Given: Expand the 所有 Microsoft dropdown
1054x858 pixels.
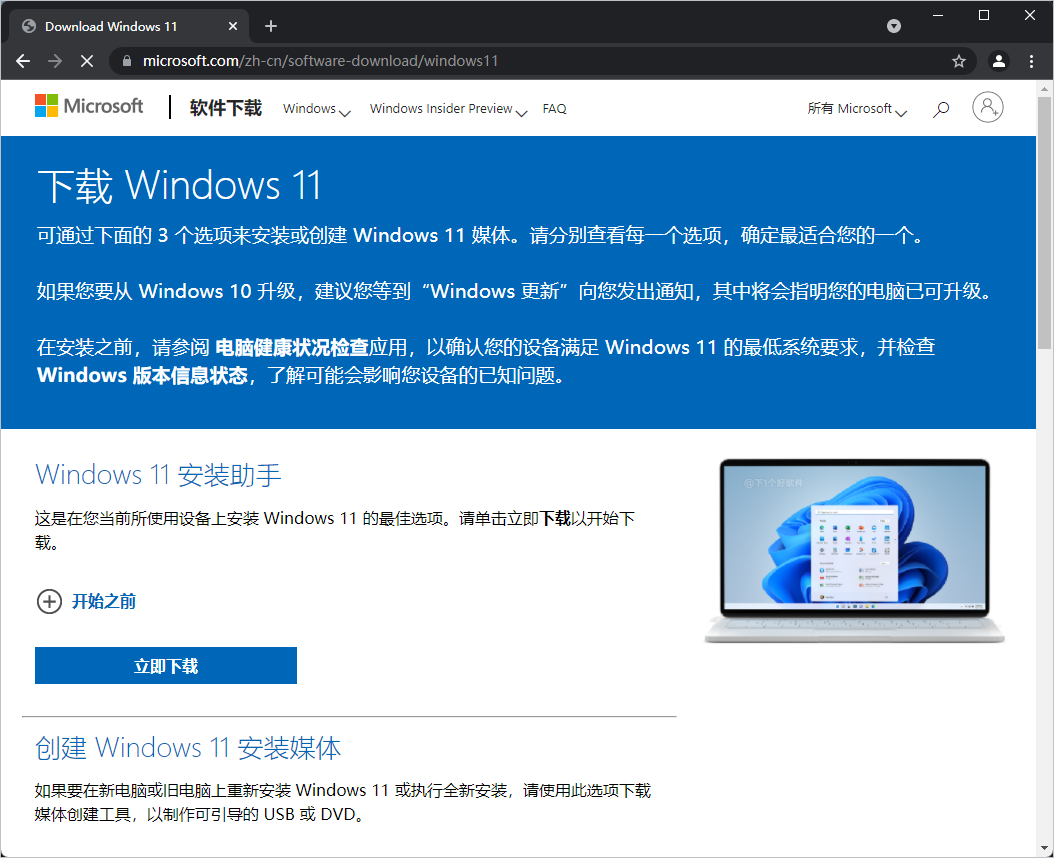Looking at the screenshot, I should 857,109.
